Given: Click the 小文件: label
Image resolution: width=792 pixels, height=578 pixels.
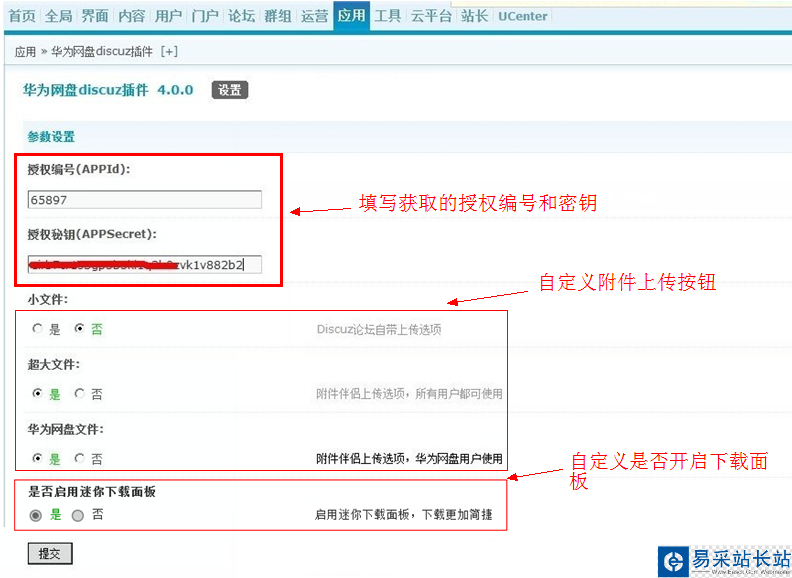Looking at the screenshot, I should pos(48,300).
